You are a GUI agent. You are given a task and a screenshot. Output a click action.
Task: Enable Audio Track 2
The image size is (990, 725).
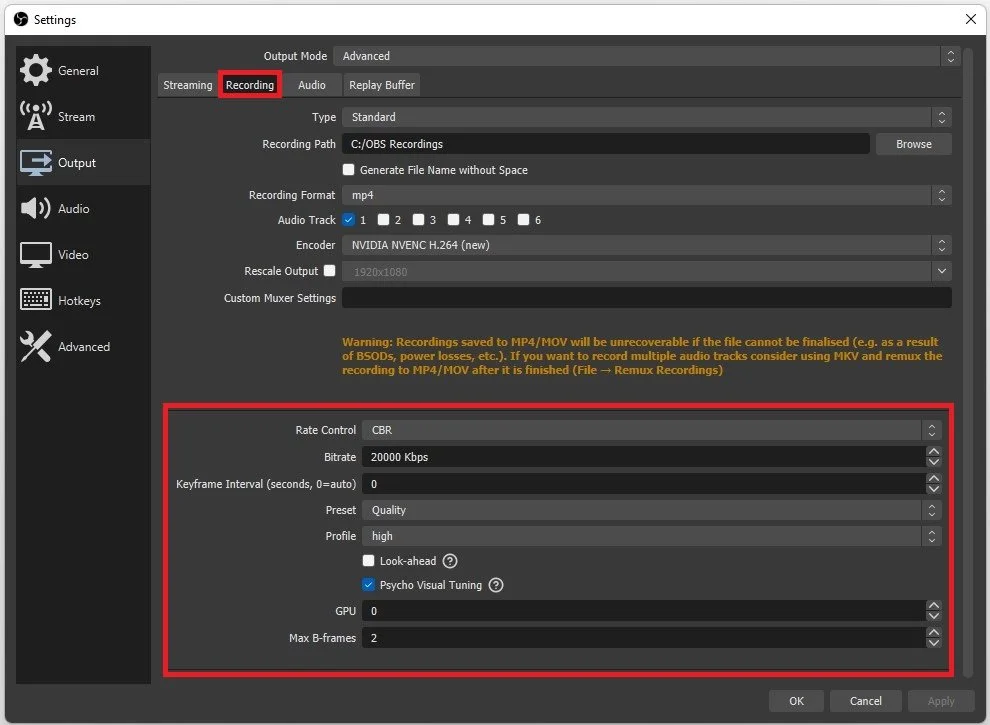coord(383,220)
